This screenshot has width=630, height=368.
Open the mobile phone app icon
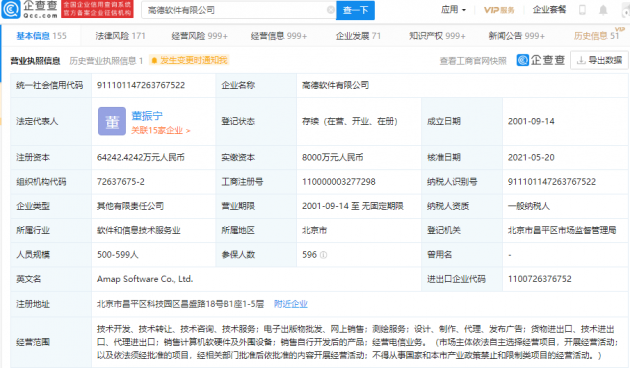coord(582,10)
